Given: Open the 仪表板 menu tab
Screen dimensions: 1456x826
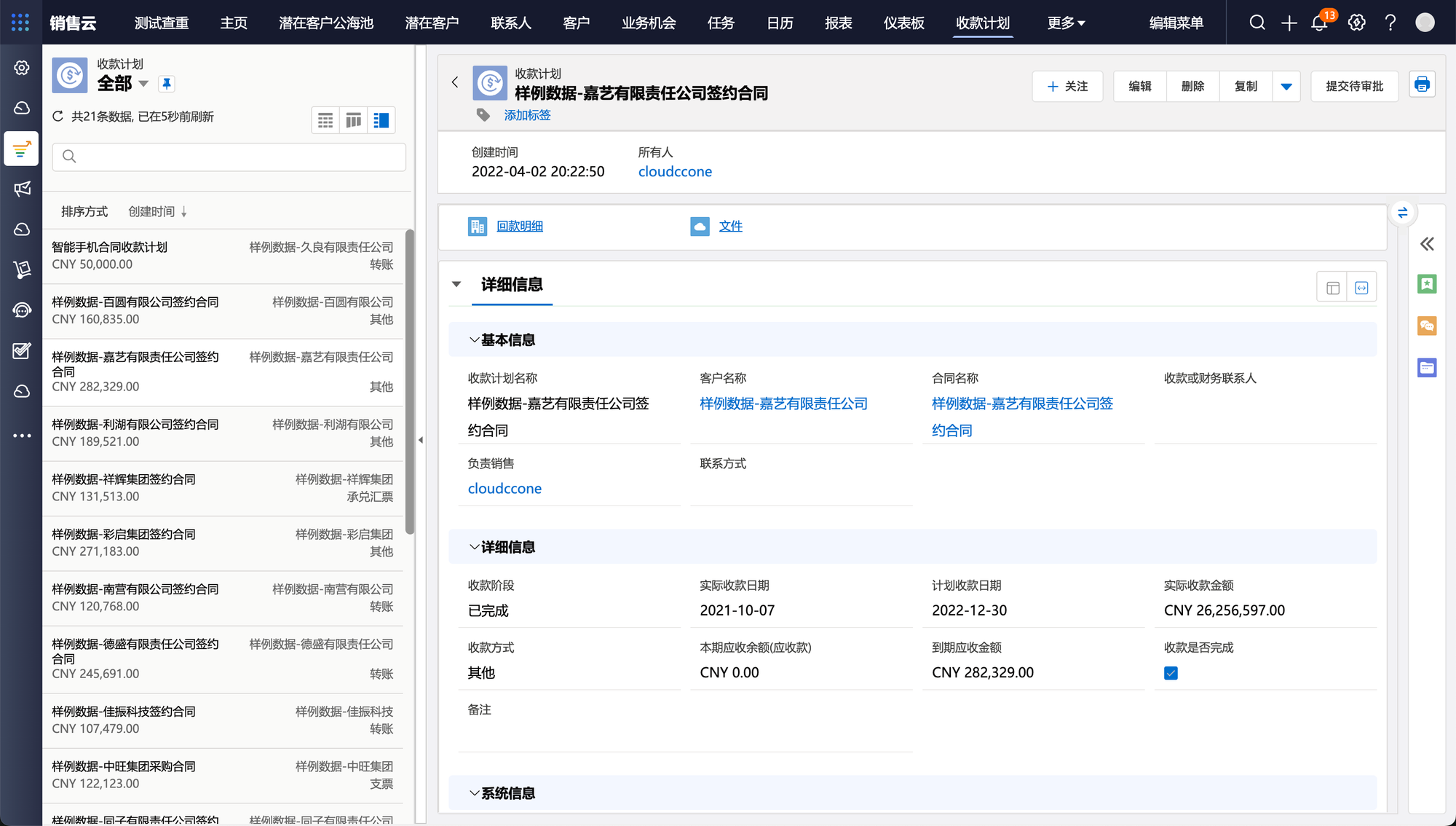Looking at the screenshot, I should click(x=903, y=23).
